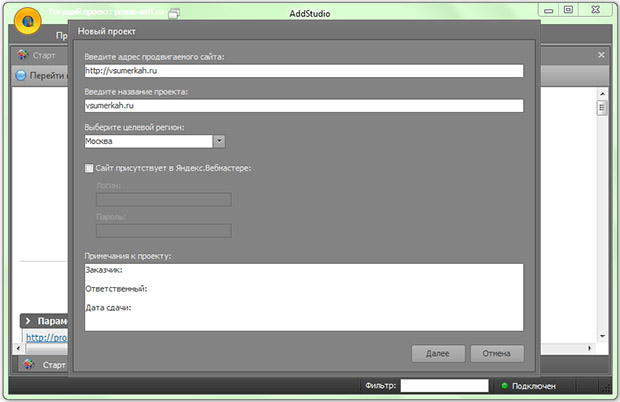Screen dimensions: 620x402
Task: Click the vertical scrollbar down arrow
Action: point(602,336)
